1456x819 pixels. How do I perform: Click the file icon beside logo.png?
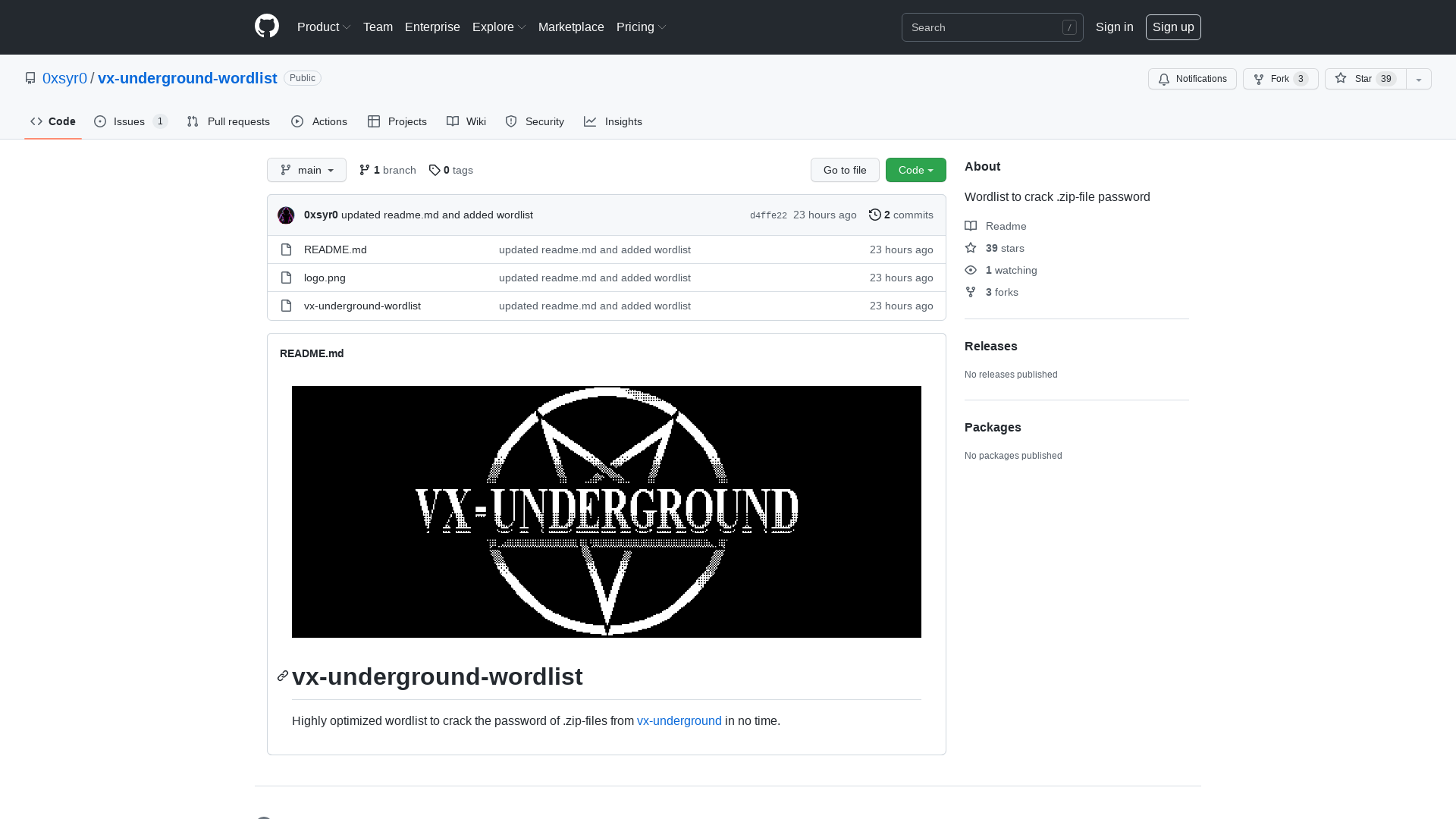286,278
